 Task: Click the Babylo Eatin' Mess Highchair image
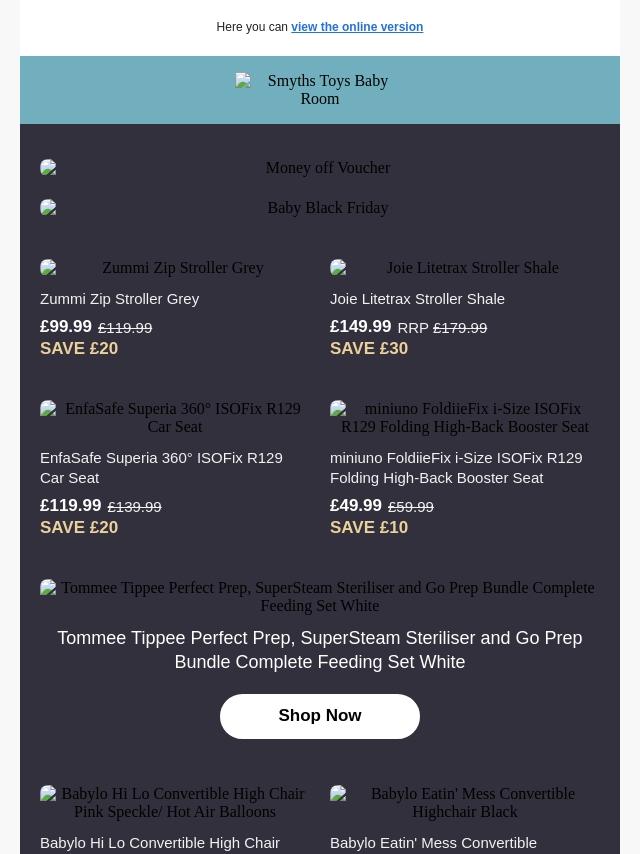click(465, 803)
